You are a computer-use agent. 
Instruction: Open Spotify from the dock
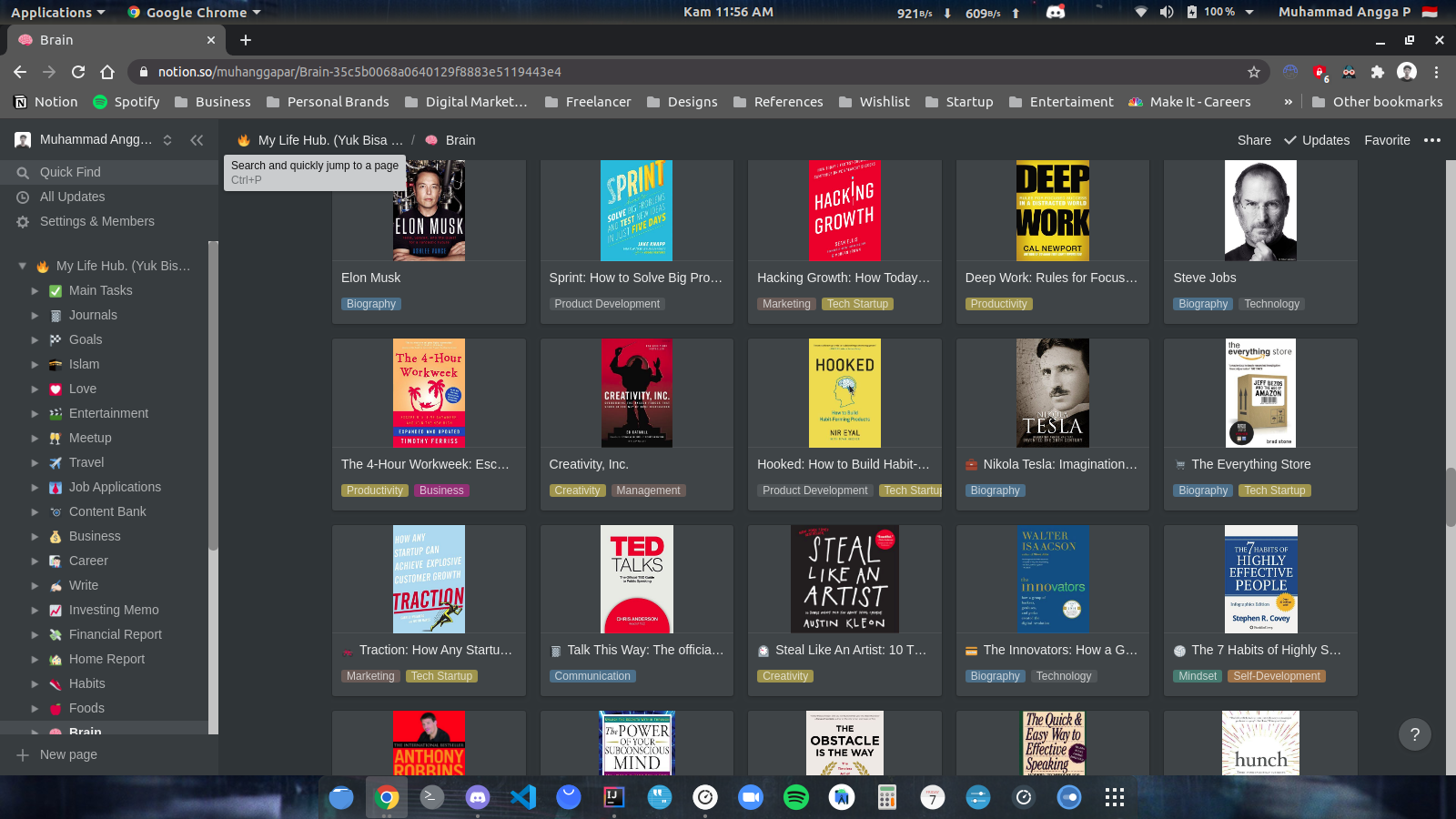tap(796, 798)
